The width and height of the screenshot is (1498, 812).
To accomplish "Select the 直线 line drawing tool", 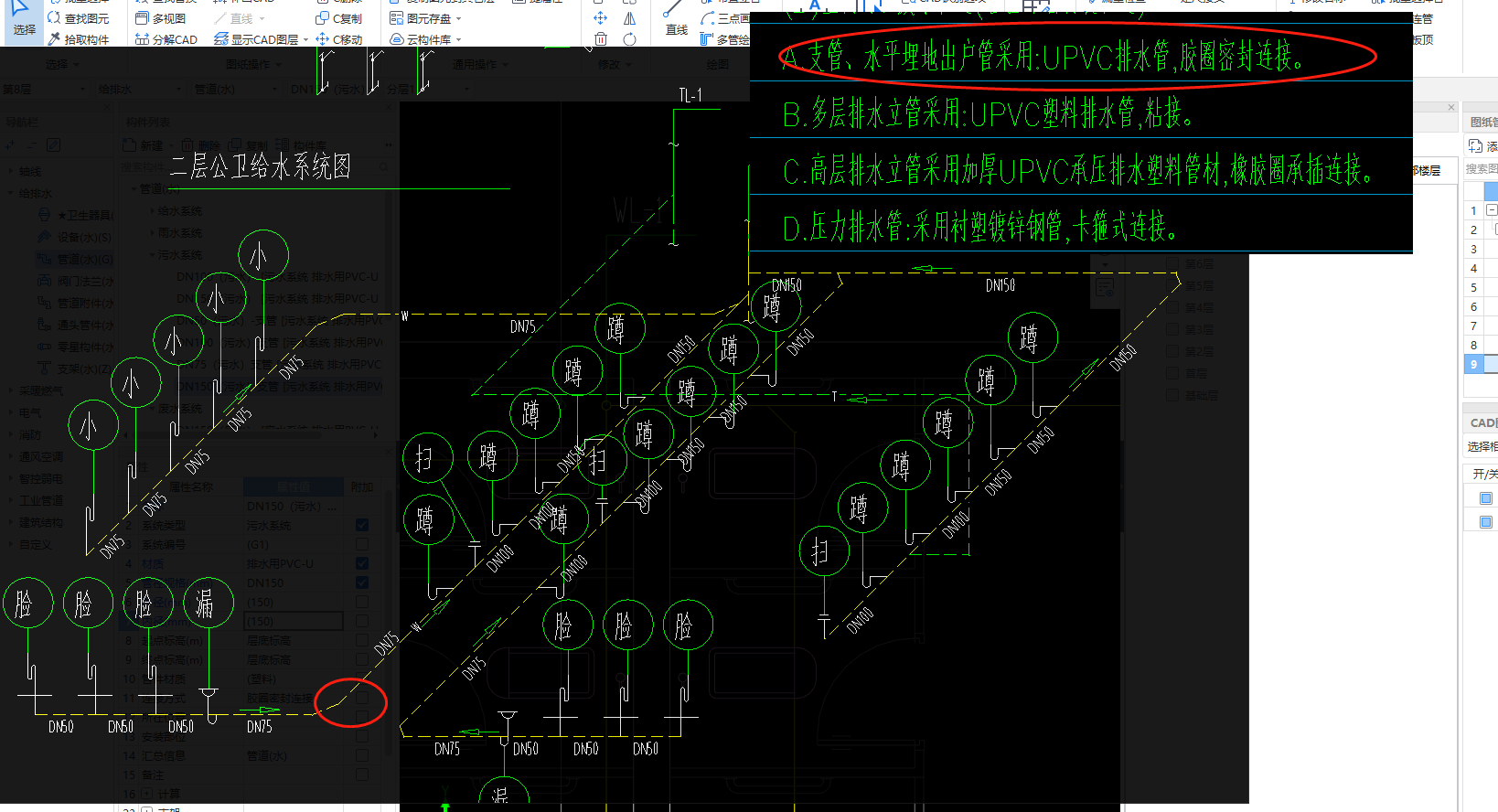I will point(676,20).
